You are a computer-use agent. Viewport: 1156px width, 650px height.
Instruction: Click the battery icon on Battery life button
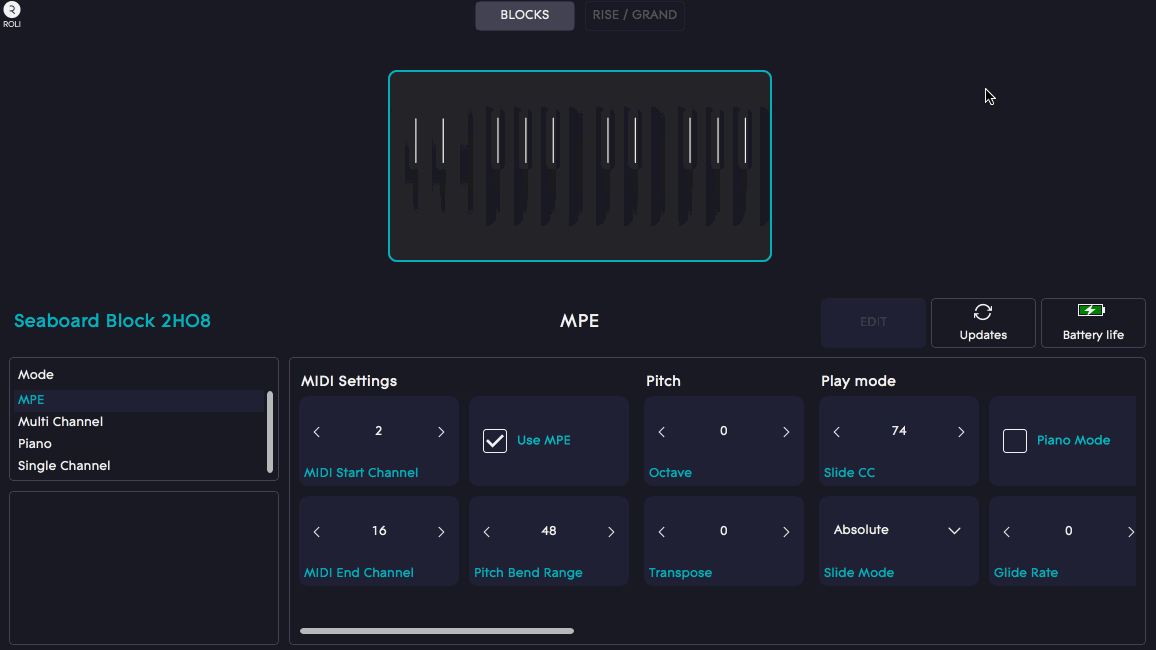[1093, 310]
